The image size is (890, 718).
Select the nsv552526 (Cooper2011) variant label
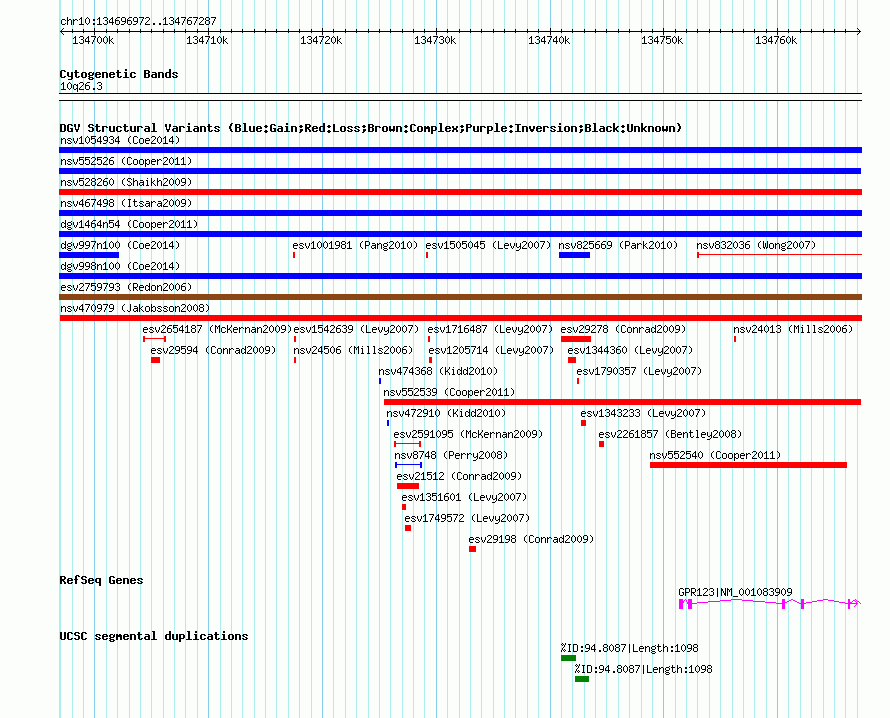pyautogui.click(x=126, y=161)
